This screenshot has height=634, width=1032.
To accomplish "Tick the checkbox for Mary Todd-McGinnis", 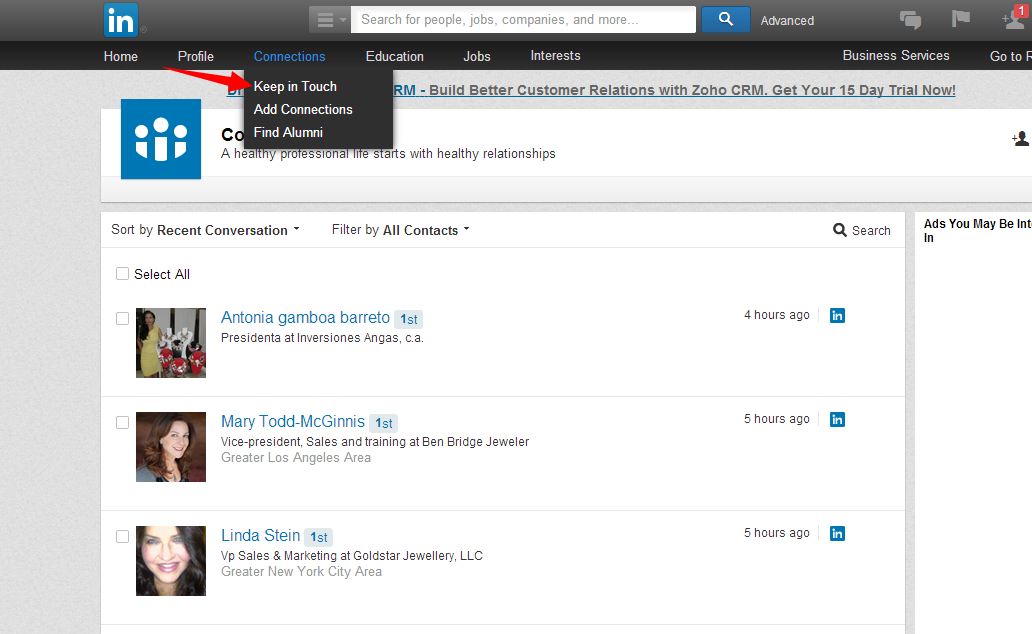I will (122, 423).
